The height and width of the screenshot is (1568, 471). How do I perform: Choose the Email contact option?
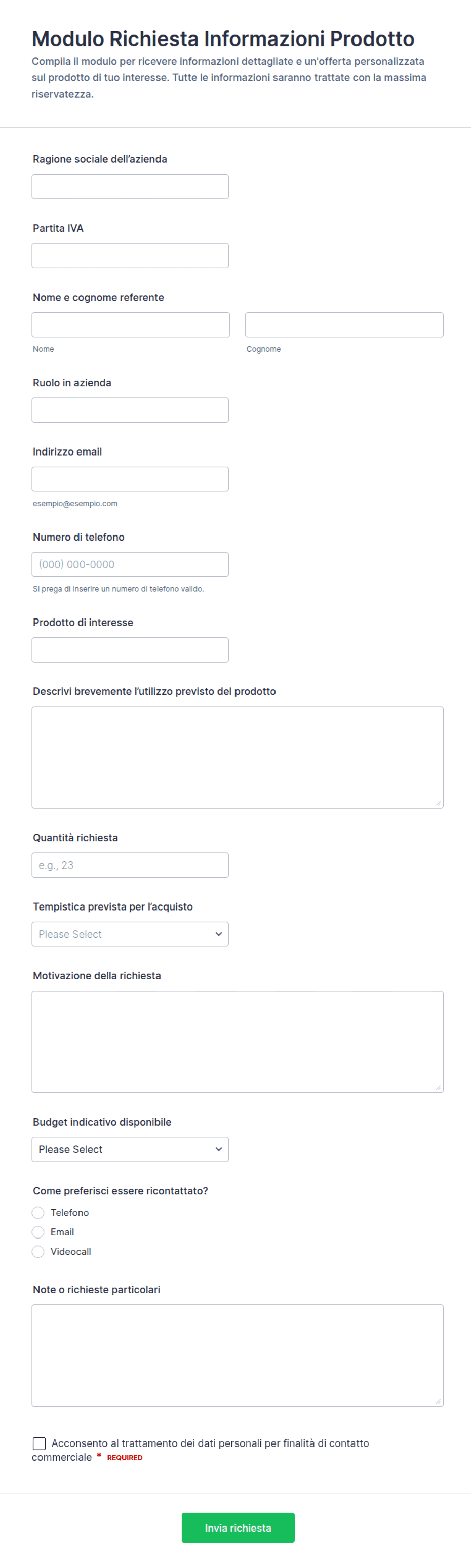coord(38,1232)
